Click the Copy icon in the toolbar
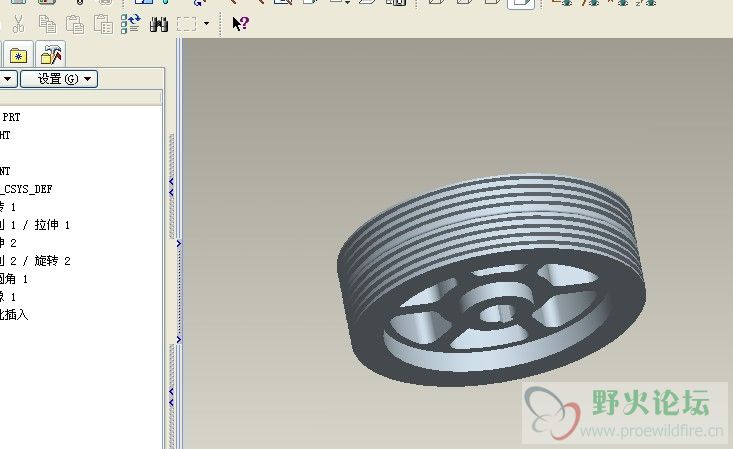Viewport: 733px width, 449px height. click(x=47, y=24)
